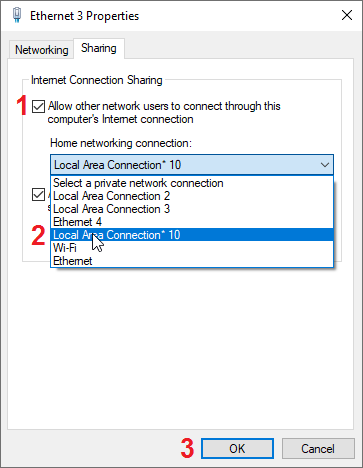Open the Sharing tab
The image size is (363, 468).
99,48
